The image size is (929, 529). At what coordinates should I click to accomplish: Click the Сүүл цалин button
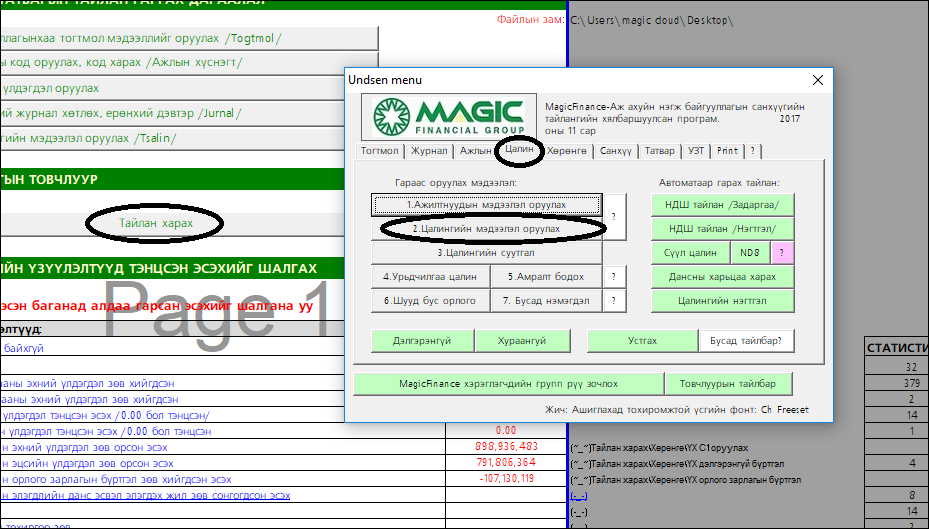[690, 253]
